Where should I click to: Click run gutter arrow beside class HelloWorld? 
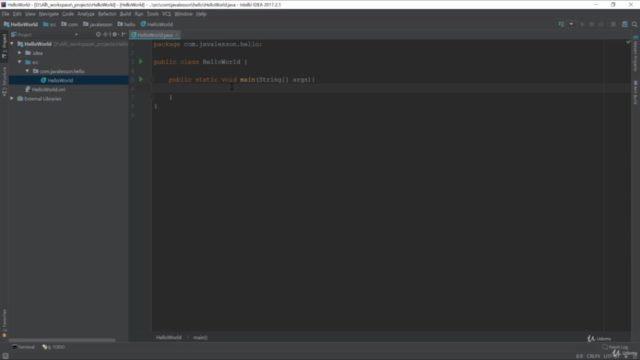[x=141, y=62]
